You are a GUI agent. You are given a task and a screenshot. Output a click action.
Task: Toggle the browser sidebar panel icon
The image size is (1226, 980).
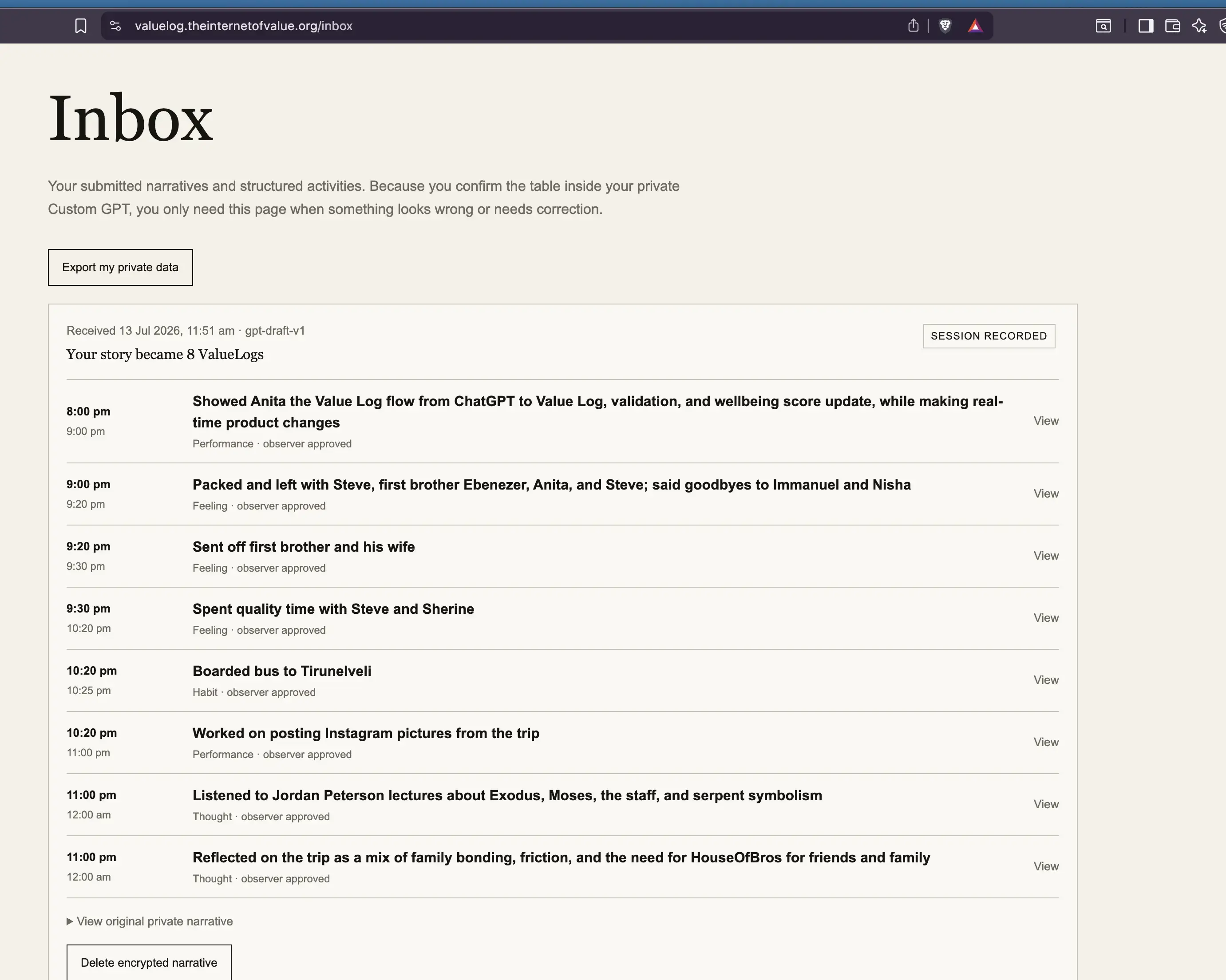point(1146,26)
